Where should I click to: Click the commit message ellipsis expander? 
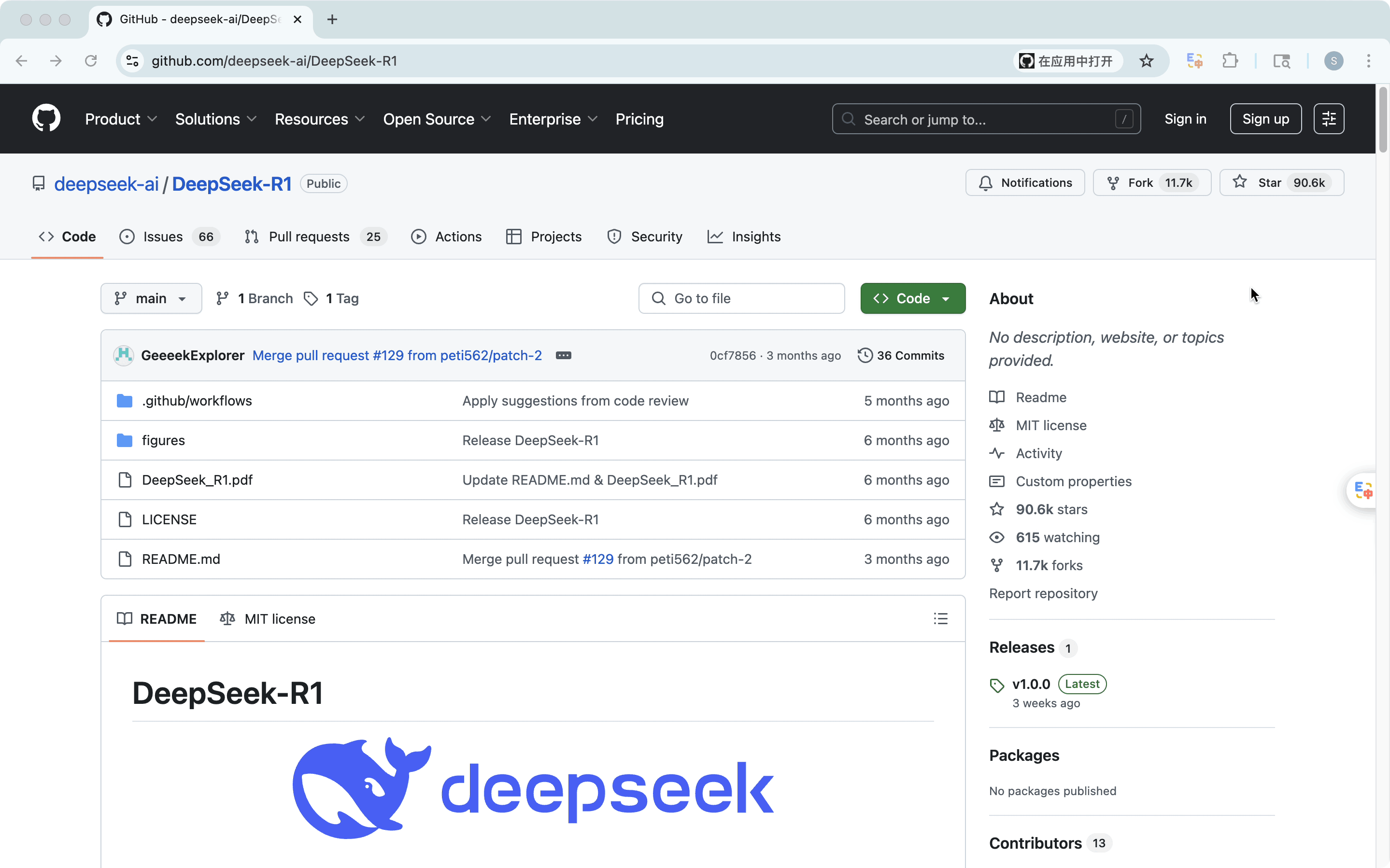point(563,355)
